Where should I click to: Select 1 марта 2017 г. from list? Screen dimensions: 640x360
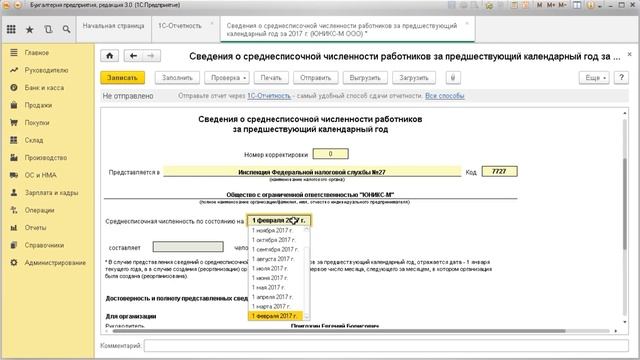pos(276,306)
